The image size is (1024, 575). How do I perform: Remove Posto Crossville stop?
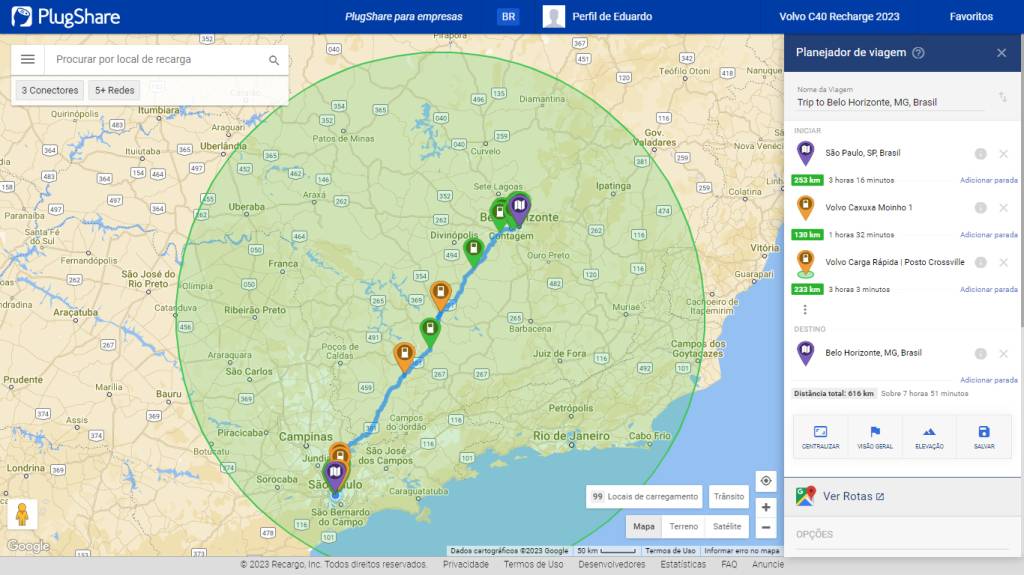pyautogui.click(x=1004, y=262)
